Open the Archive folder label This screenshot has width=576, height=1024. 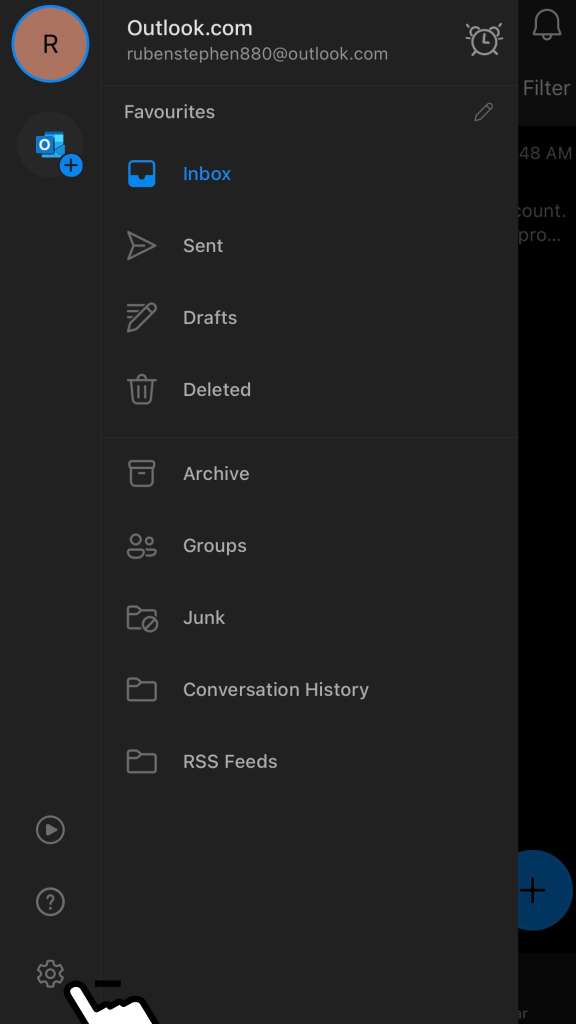coord(216,473)
